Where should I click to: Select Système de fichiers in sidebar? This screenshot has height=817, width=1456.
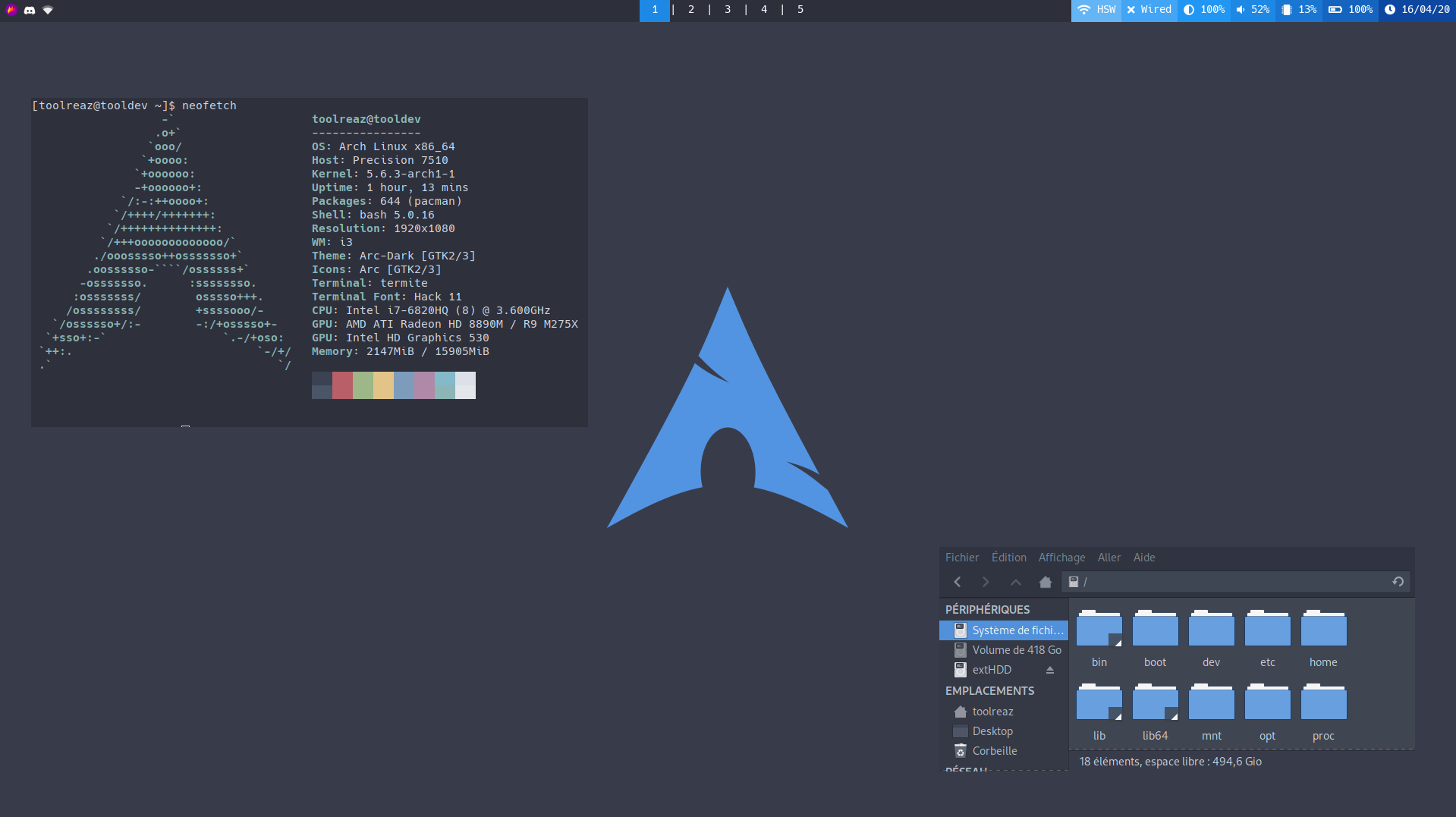1004,630
